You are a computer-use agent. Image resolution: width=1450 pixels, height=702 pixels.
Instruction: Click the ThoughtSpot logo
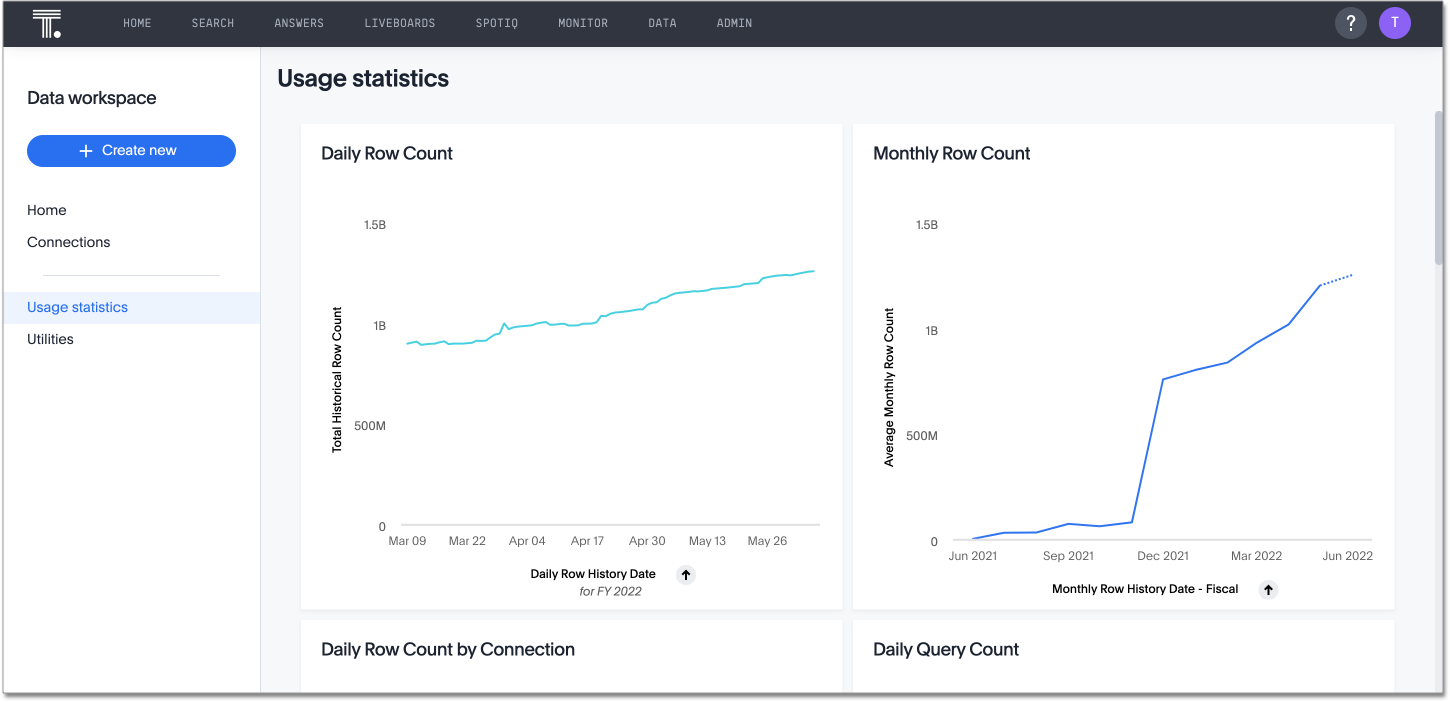tap(46, 22)
